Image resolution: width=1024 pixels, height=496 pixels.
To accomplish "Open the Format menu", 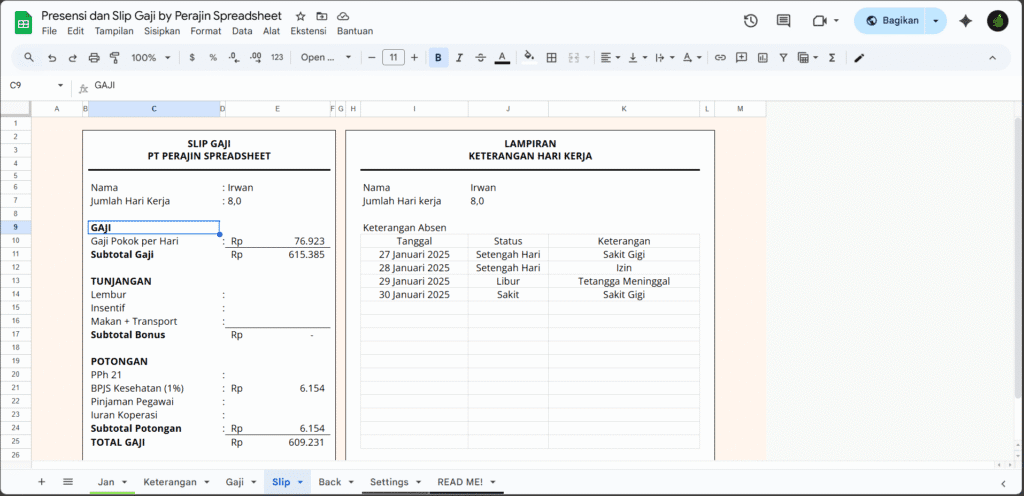I will coord(206,31).
